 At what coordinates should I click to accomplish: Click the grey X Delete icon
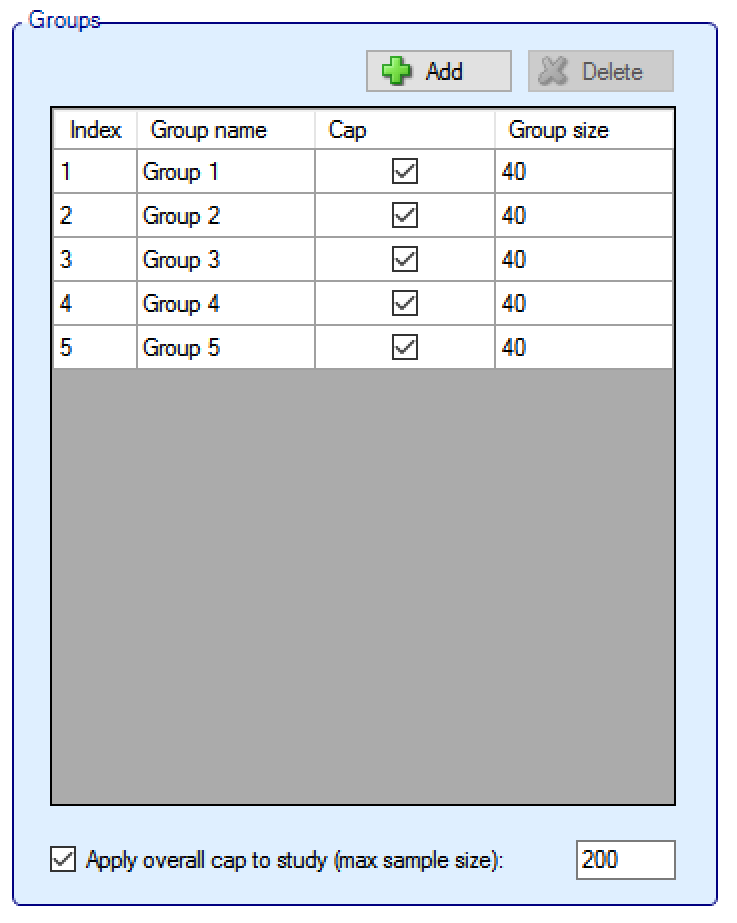point(553,72)
